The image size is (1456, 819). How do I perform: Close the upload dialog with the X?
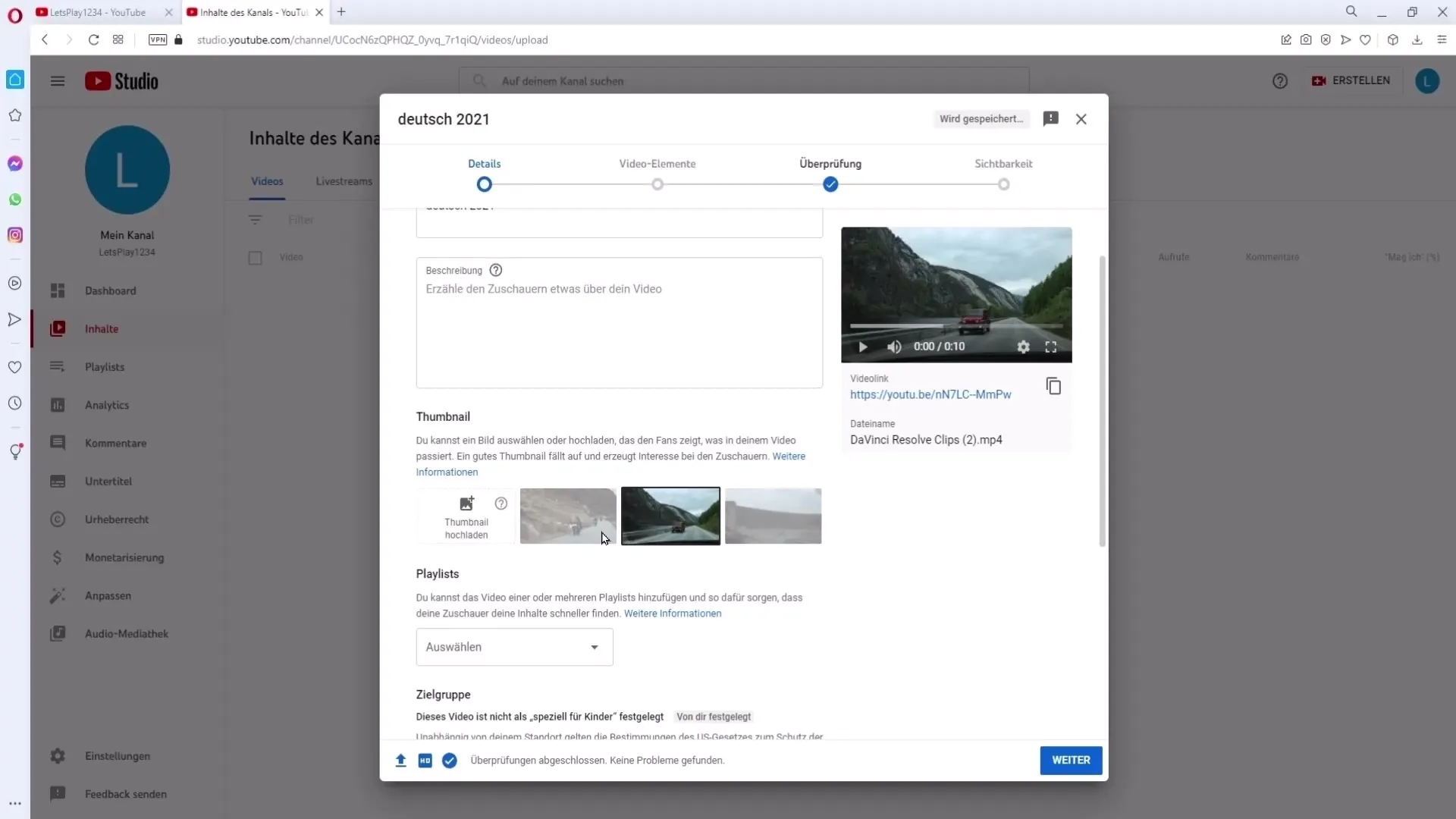click(x=1081, y=119)
